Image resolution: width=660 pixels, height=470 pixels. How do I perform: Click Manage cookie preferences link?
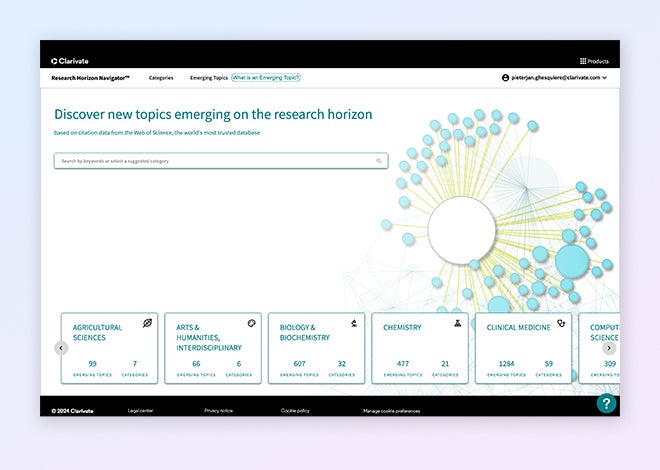391,411
